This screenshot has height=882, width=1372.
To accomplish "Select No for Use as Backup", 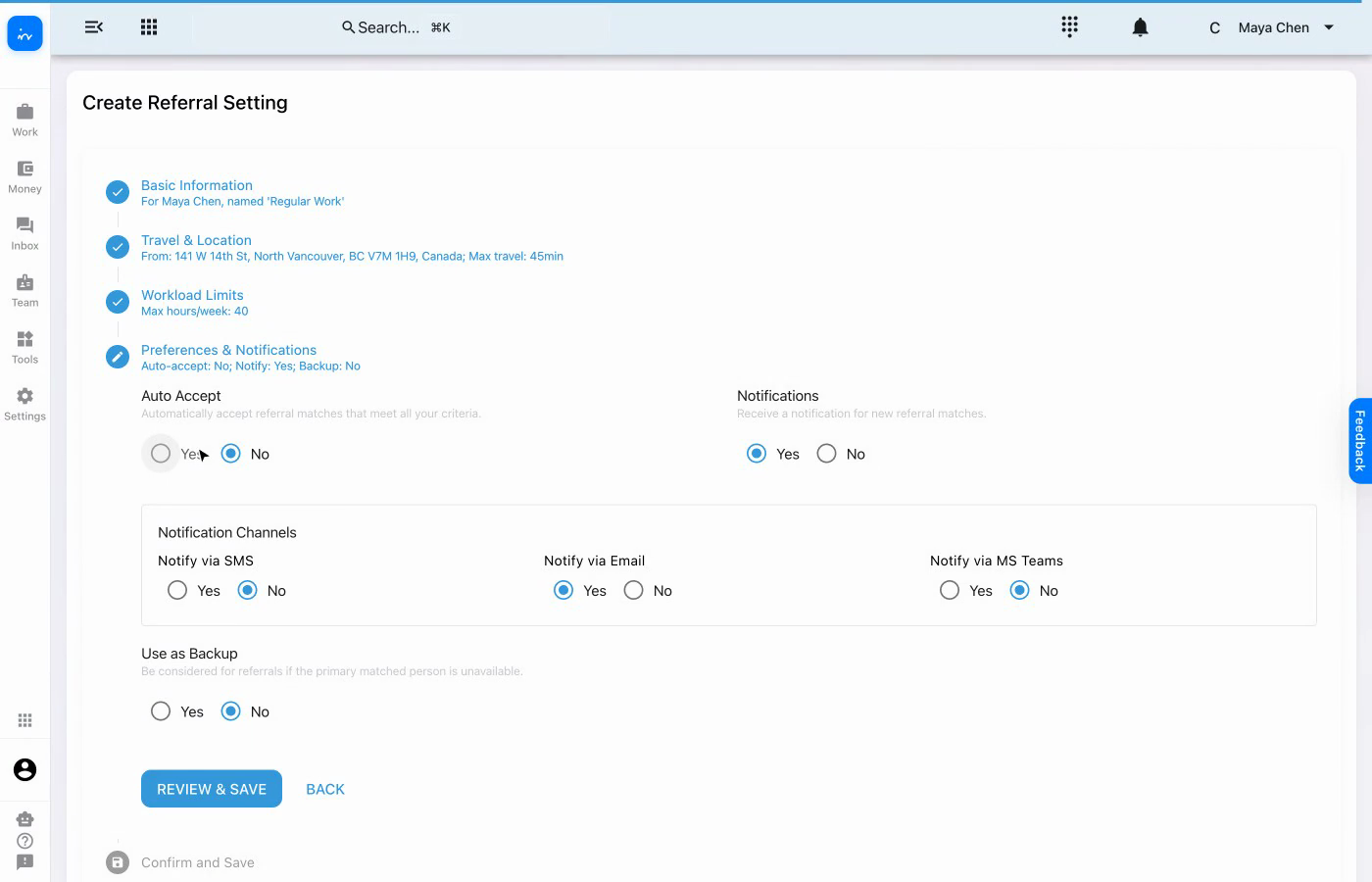I will [x=230, y=711].
